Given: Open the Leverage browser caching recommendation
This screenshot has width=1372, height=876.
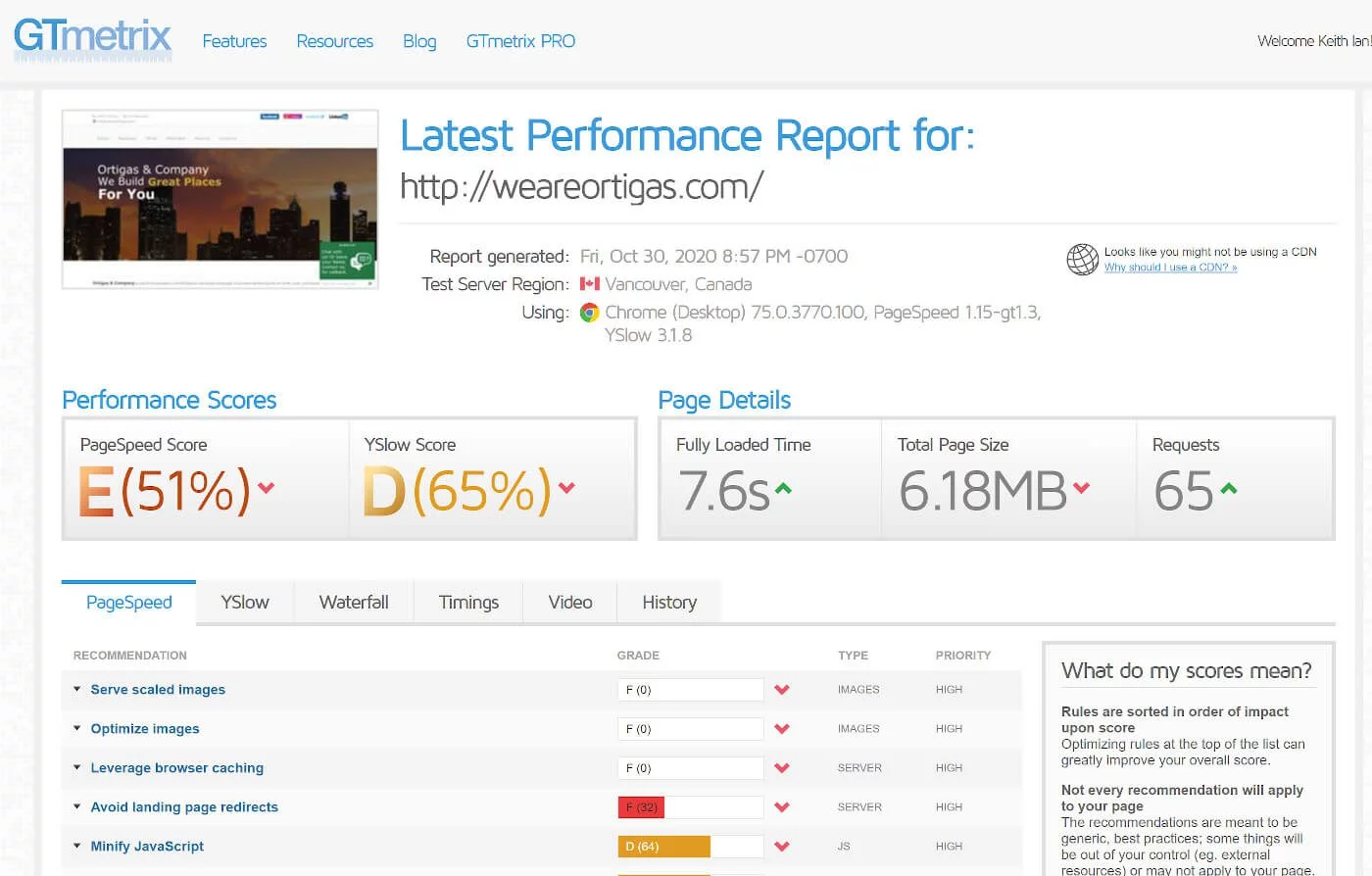Looking at the screenshot, I should 177,768.
